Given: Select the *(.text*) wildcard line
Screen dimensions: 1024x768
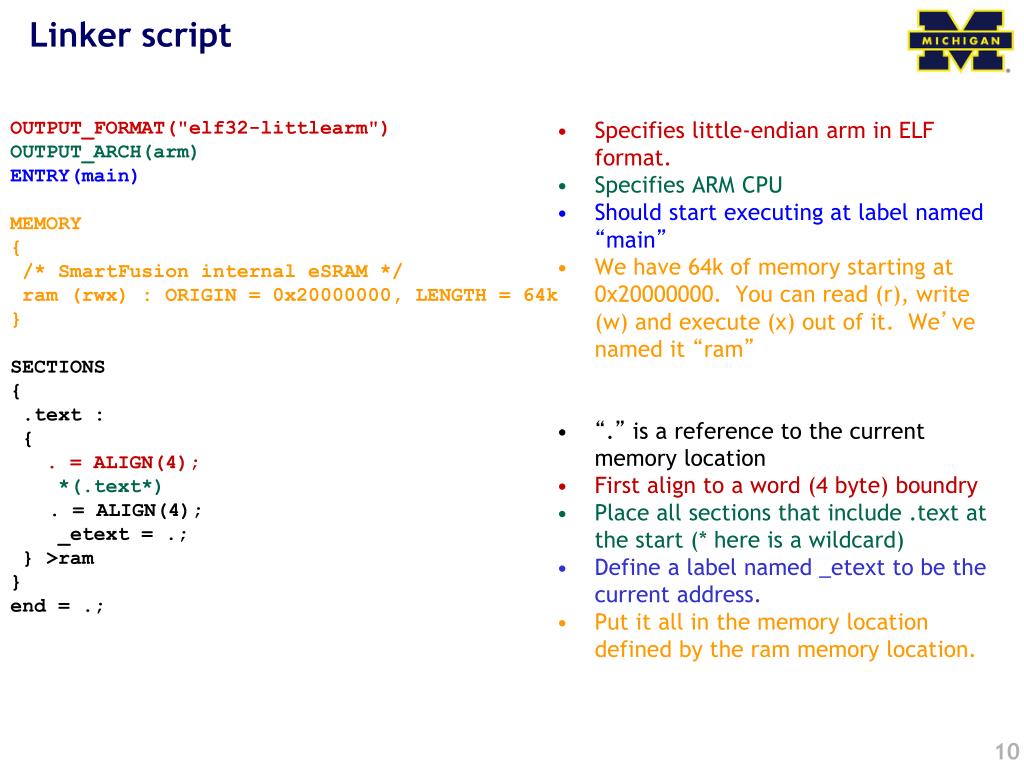Looking at the screenshot, I should 110,487.
